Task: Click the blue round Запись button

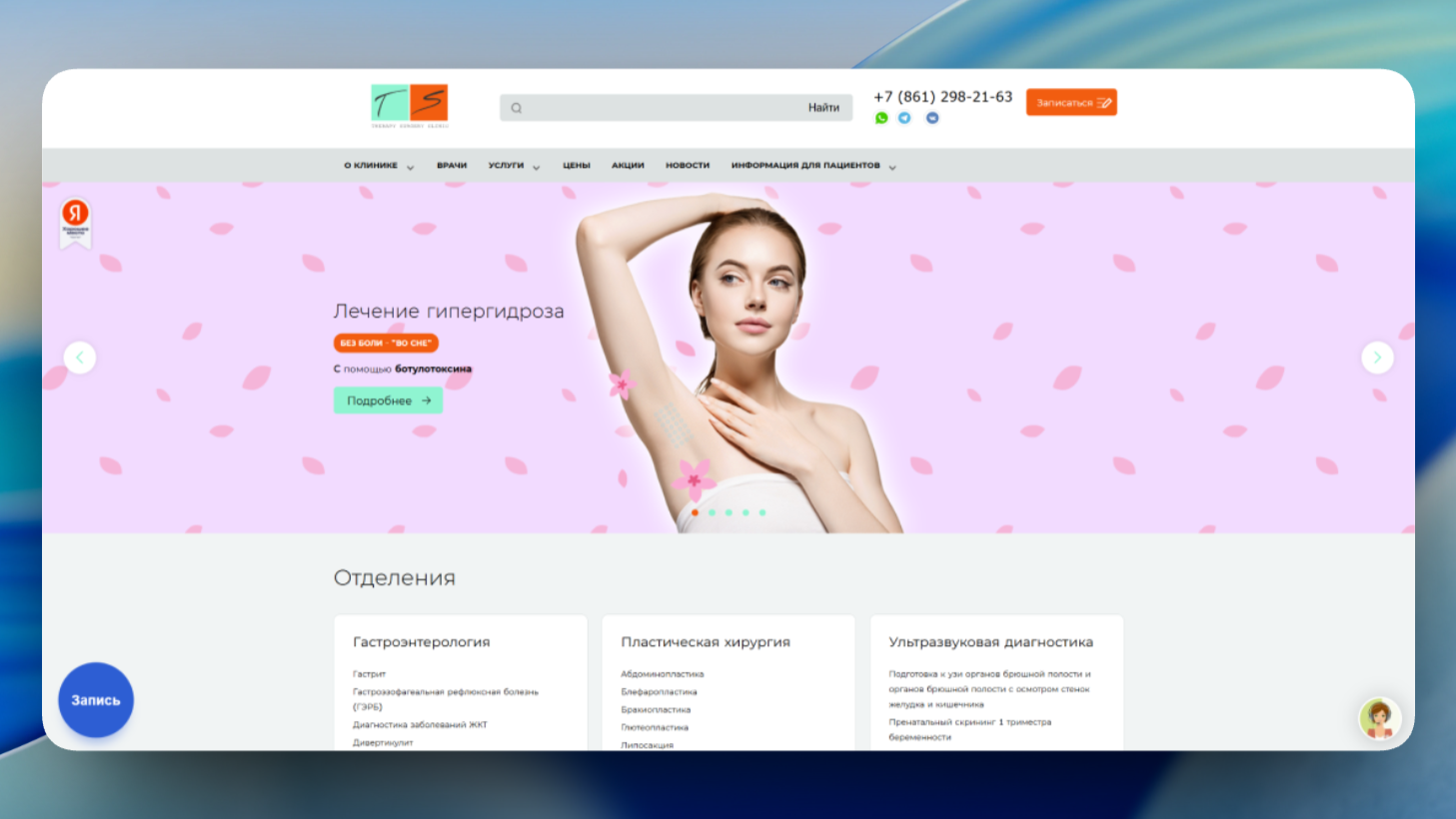Action: [96, 700]
